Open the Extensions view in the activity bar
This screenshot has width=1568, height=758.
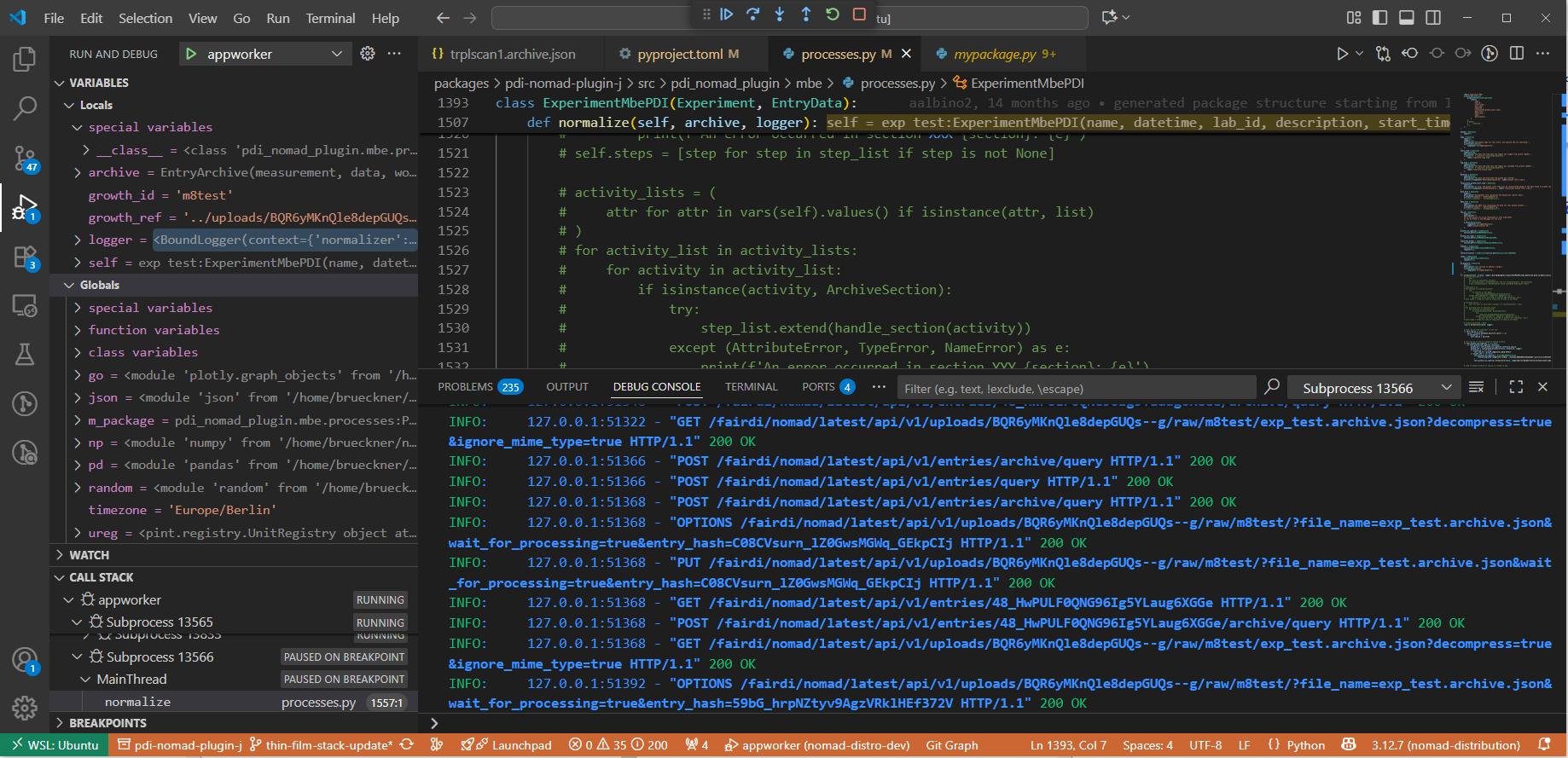[25, 257]
